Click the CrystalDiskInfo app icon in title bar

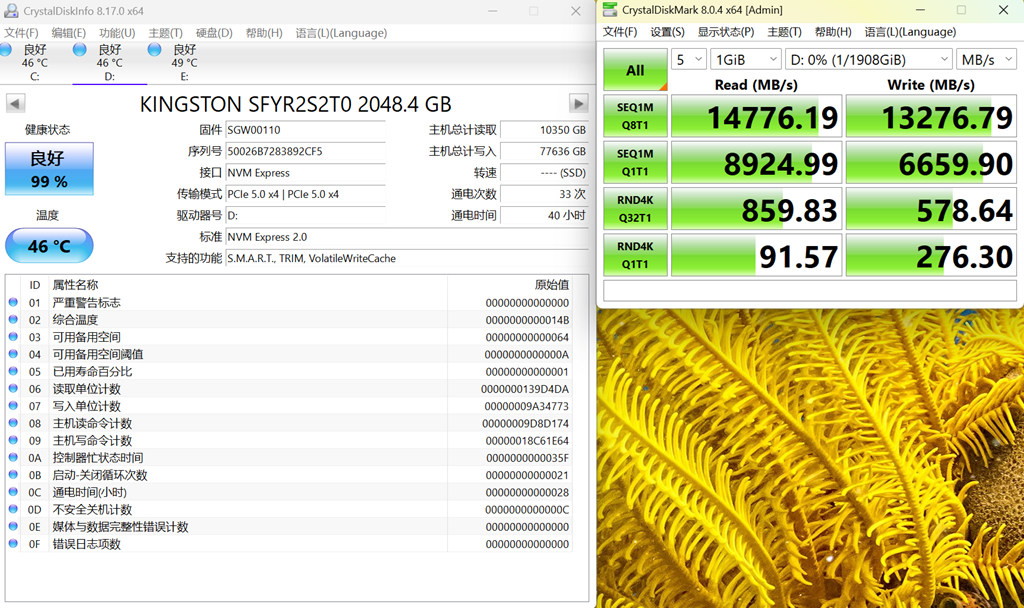coord(10,10)
